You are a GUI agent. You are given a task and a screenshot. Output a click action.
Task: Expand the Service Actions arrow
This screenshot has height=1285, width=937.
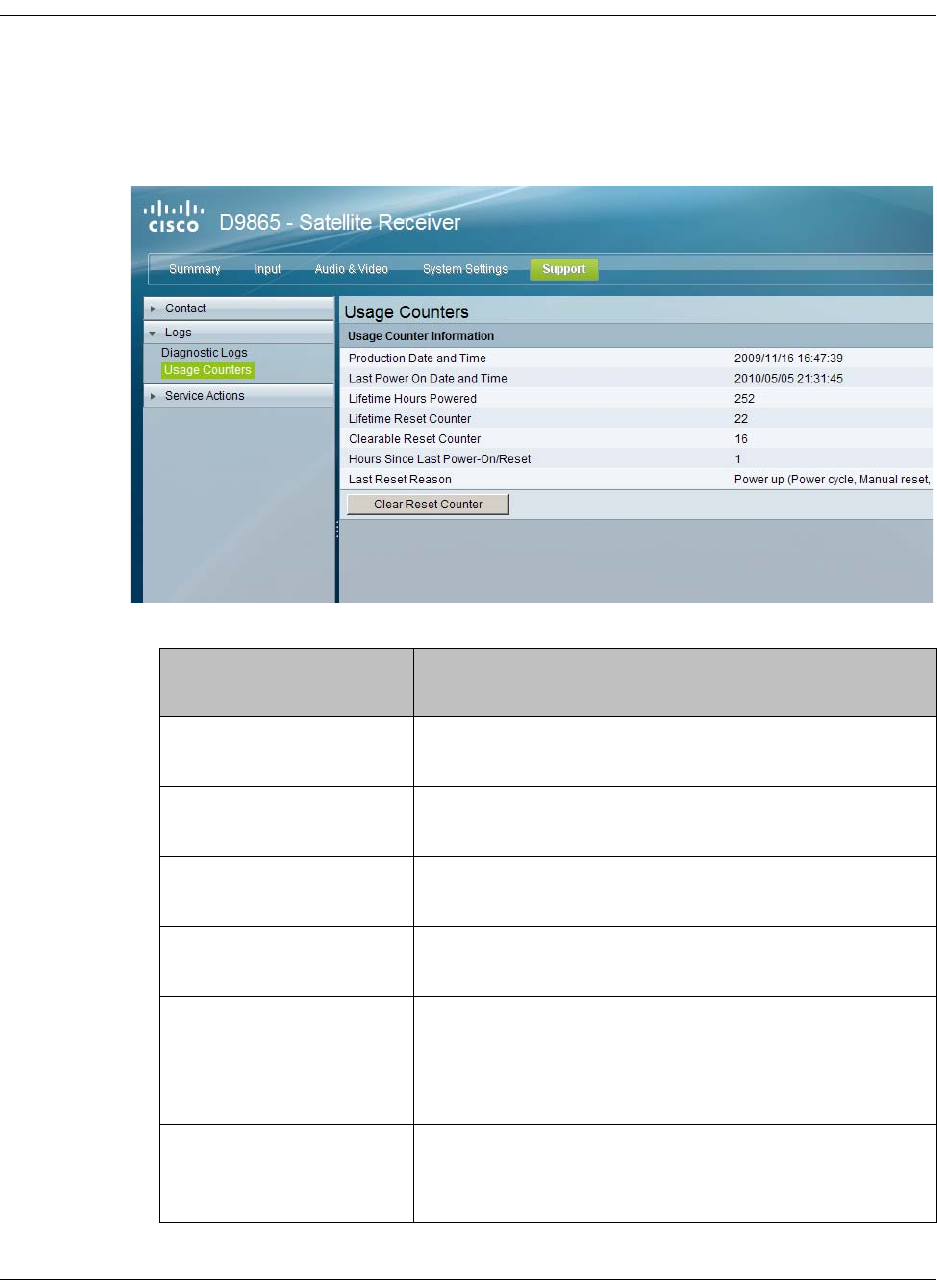pos(153,396)
